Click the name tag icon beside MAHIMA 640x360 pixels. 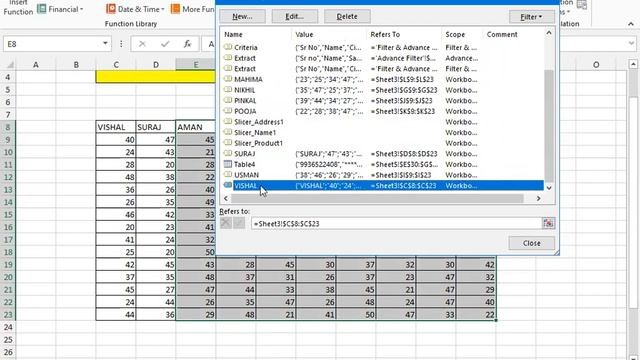pyautogui.click(x=228, y=79)
